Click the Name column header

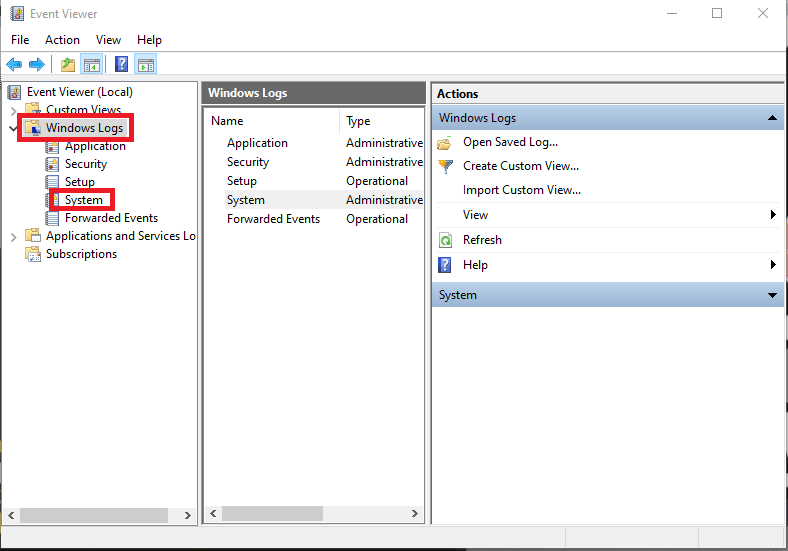coord(271,121)
